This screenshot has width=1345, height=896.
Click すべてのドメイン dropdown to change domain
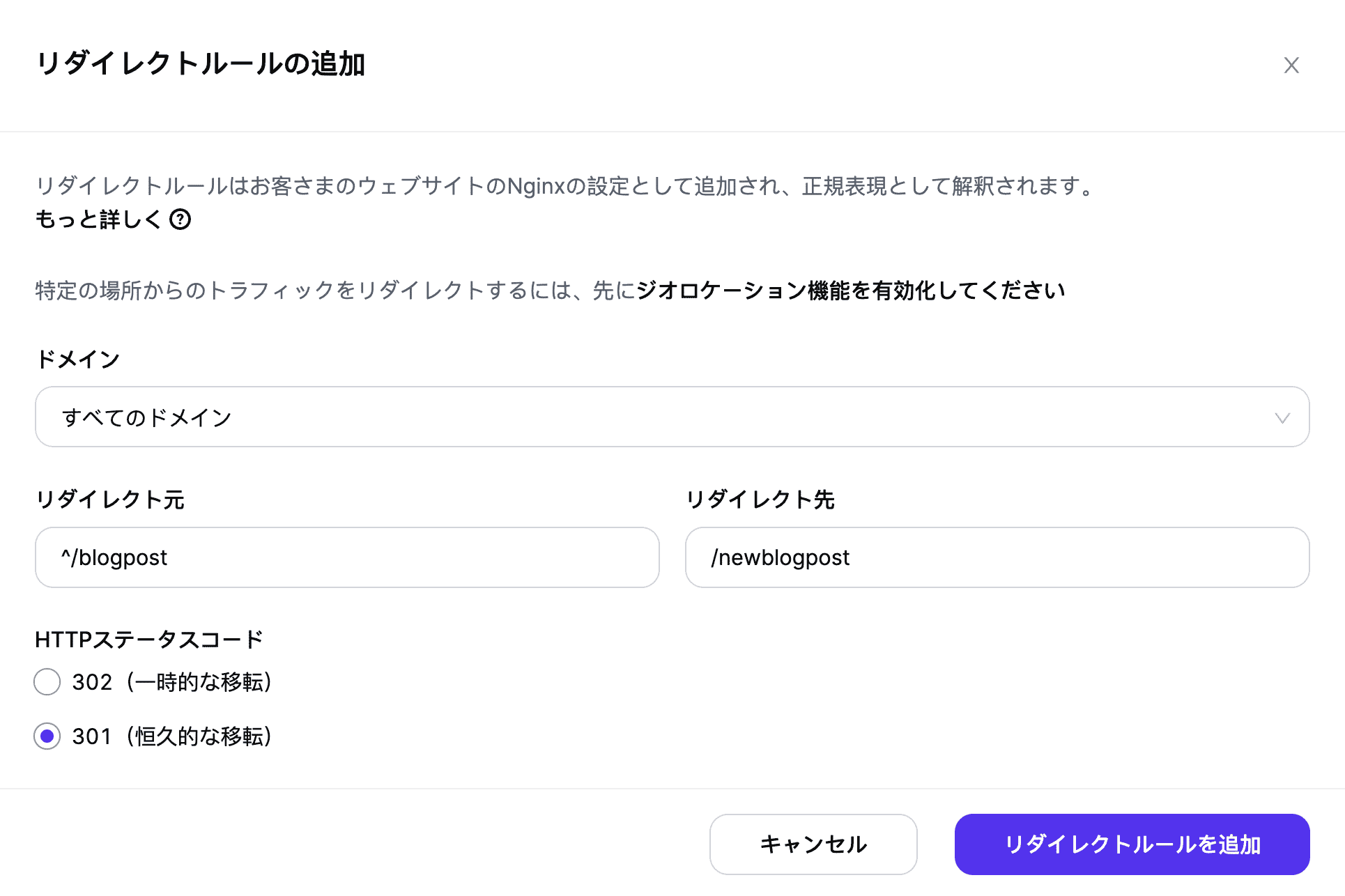[x=672, y=417]
